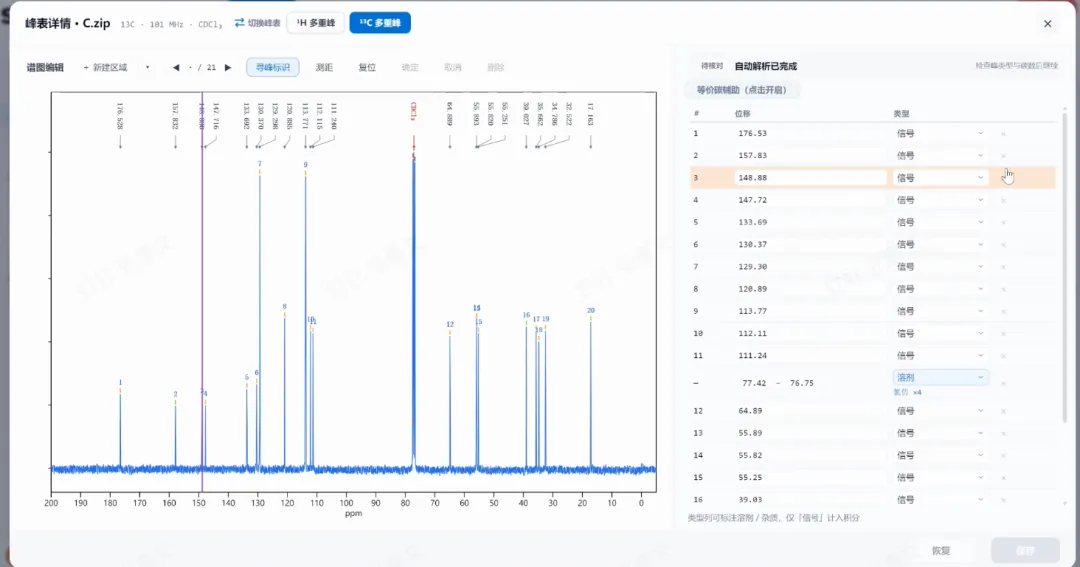
Task: Switch to the ¹³C 多重峰 tab
Action: (380, 23)
